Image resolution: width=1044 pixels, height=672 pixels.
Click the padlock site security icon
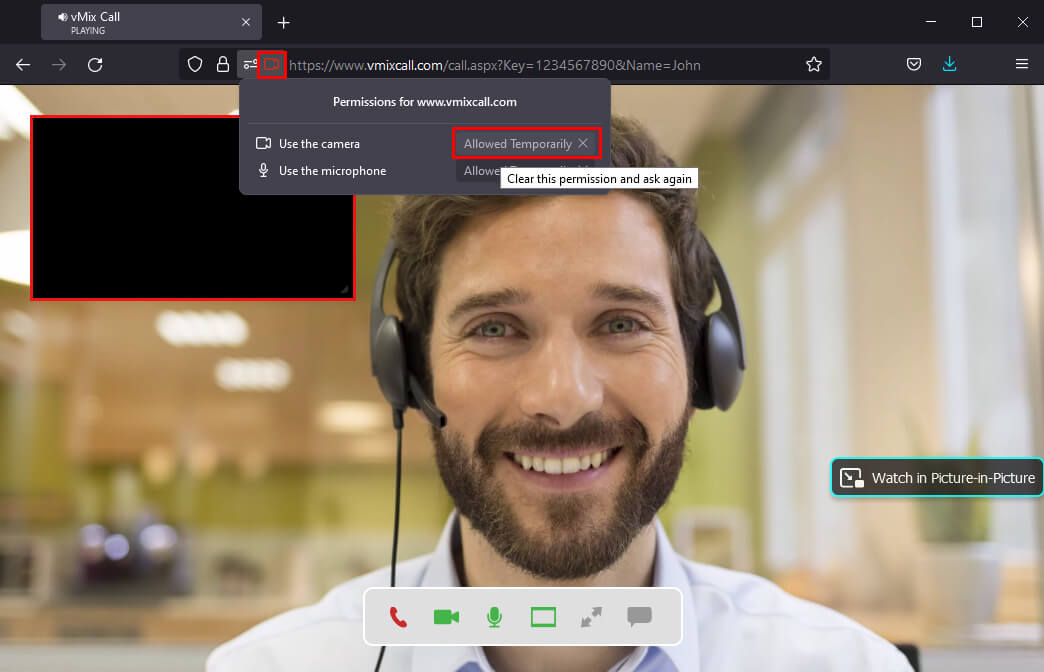223,64
